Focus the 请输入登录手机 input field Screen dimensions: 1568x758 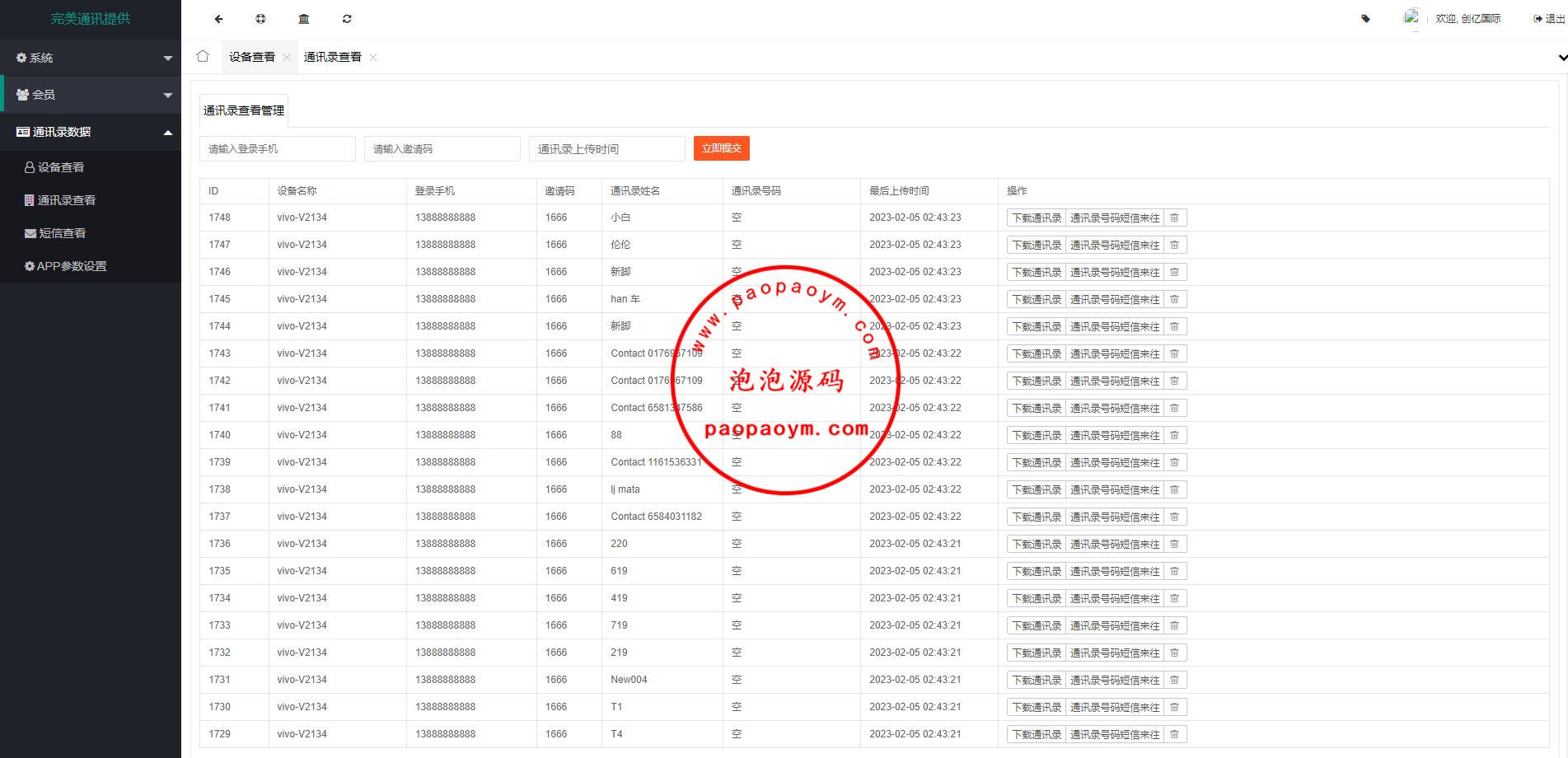click(x=277, y=149)
